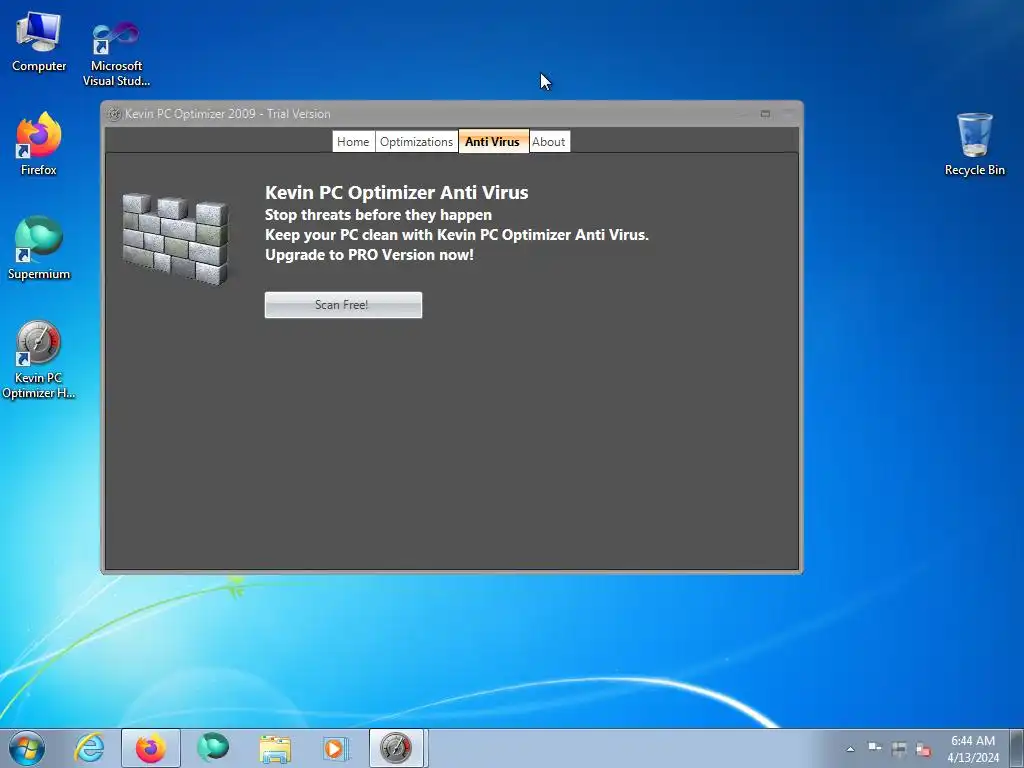This screenshot has height=768, width=1024.
Task: Click the Scan Free! button
Action: [x=343, y=305]
